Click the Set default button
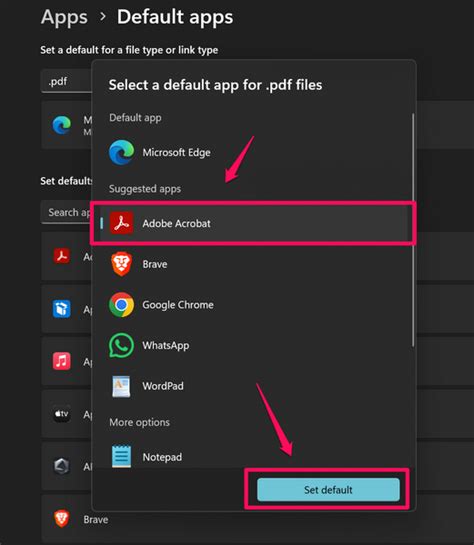Screen dimensions: 474x545 328,490
